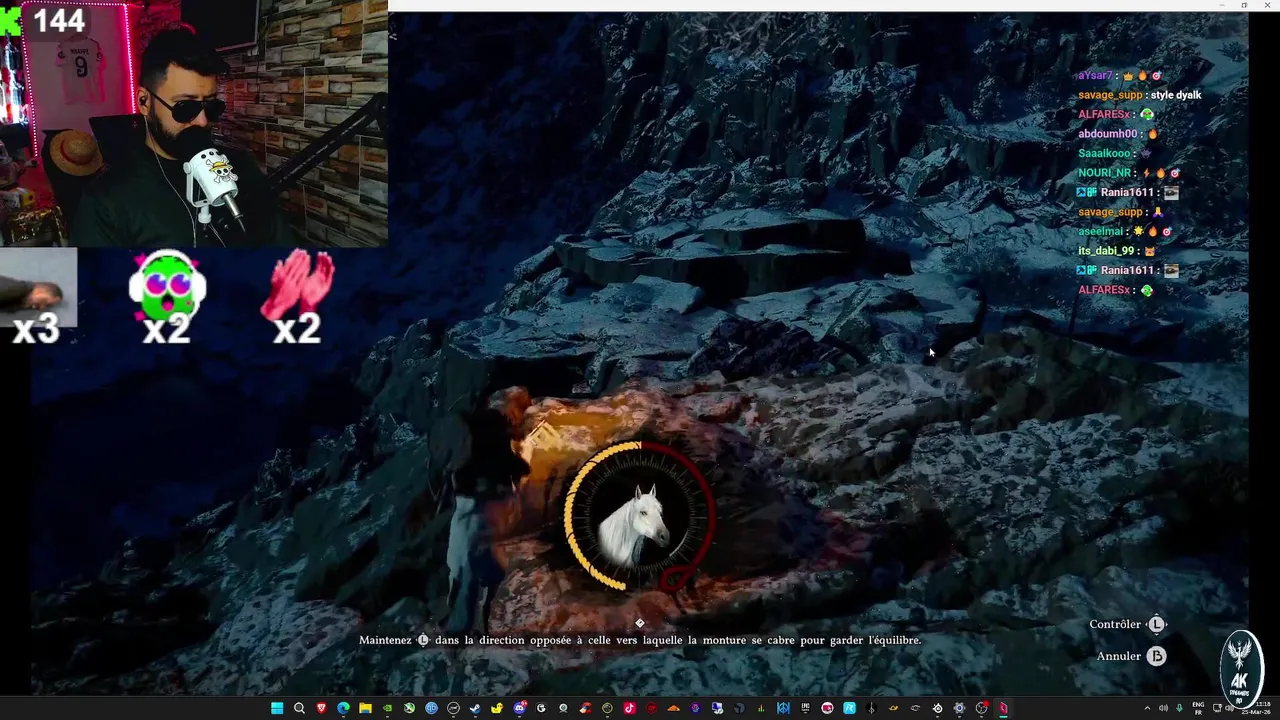Screen dimensions: 1280x720
Task: Click username NOURI_NR in chat
Action: (x=1104, y=173)
